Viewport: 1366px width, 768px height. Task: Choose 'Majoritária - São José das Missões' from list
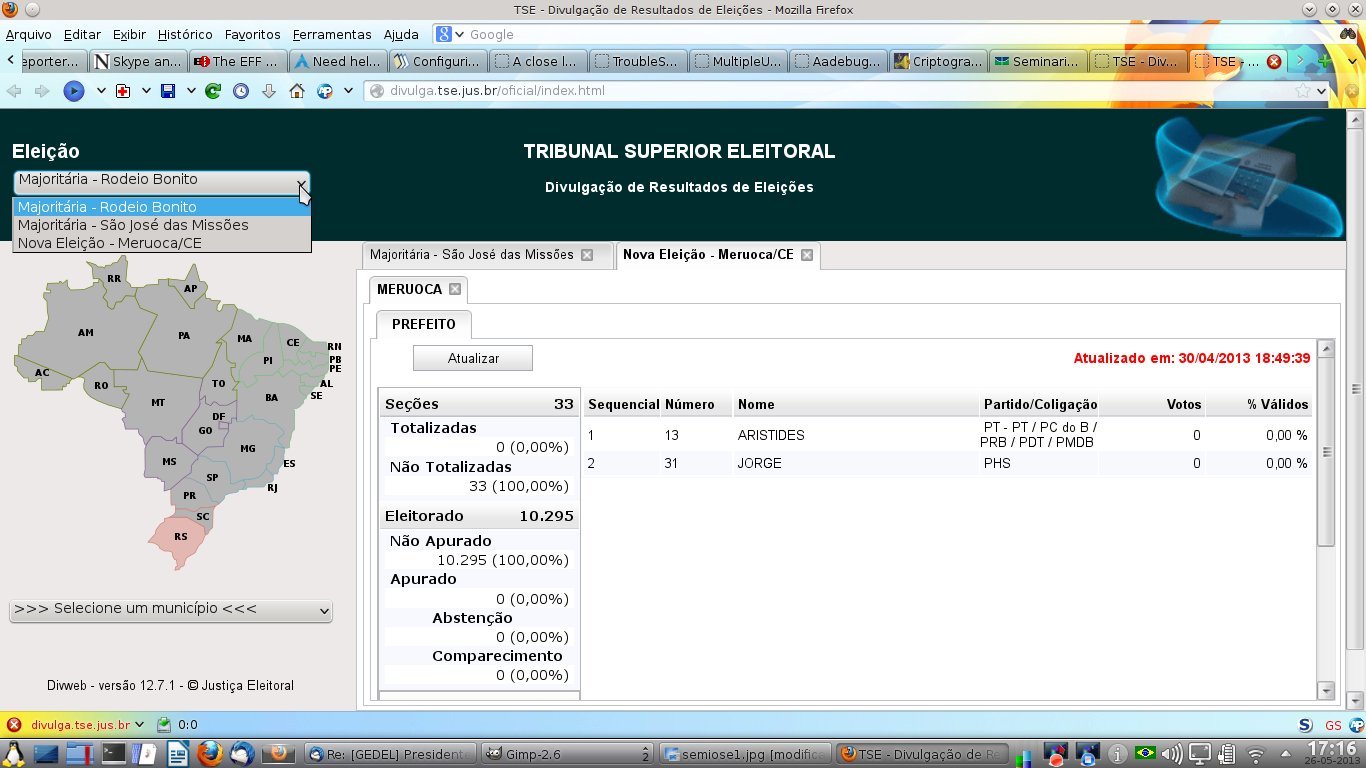[133, 225]
